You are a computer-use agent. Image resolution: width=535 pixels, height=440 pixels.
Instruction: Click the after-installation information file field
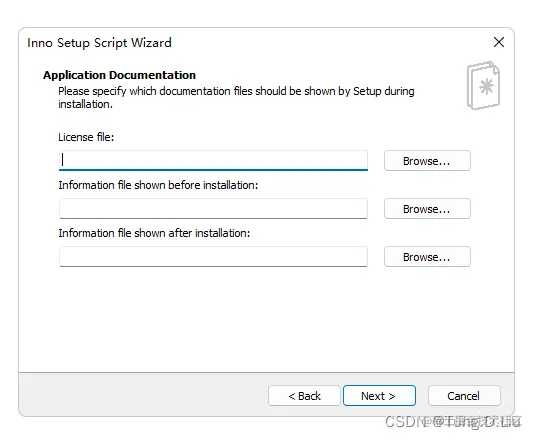pos(213,256)
